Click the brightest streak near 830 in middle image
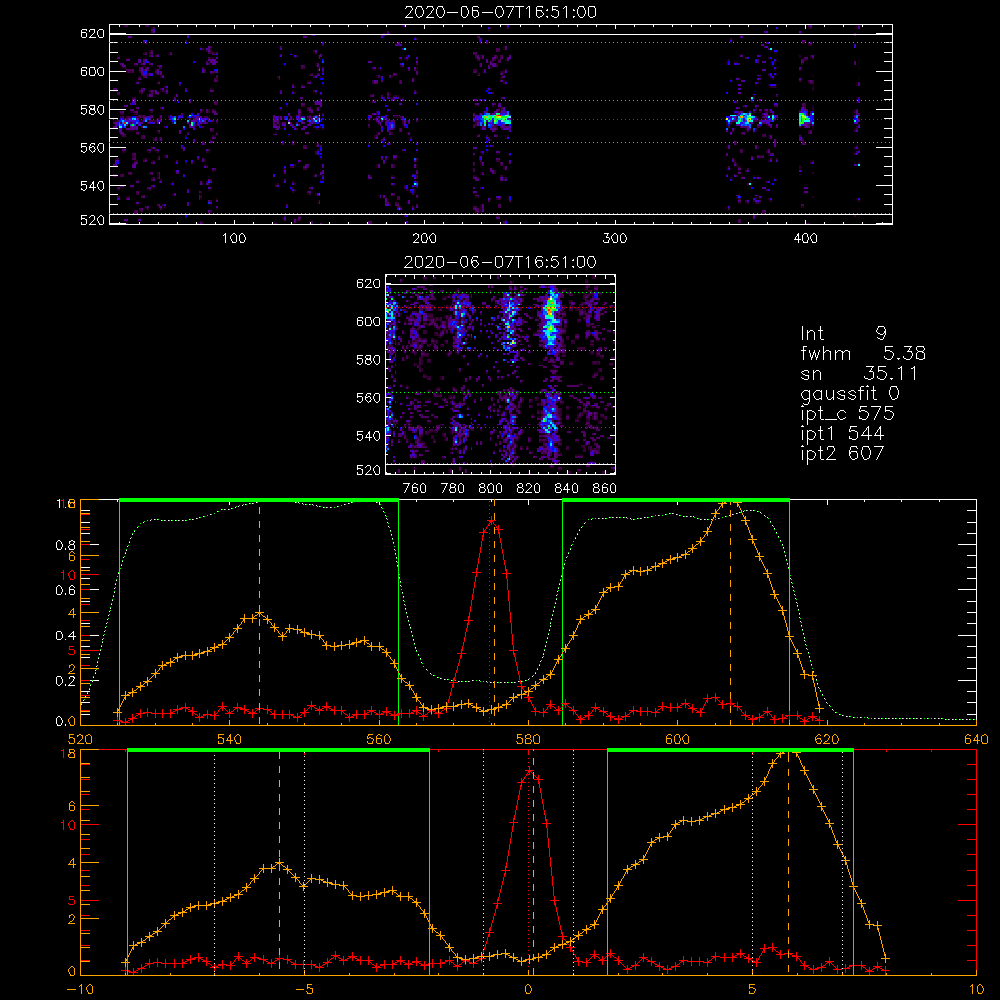Image resolution: width=1000 pixels, height=1000 pixels. tap(550, 319)
